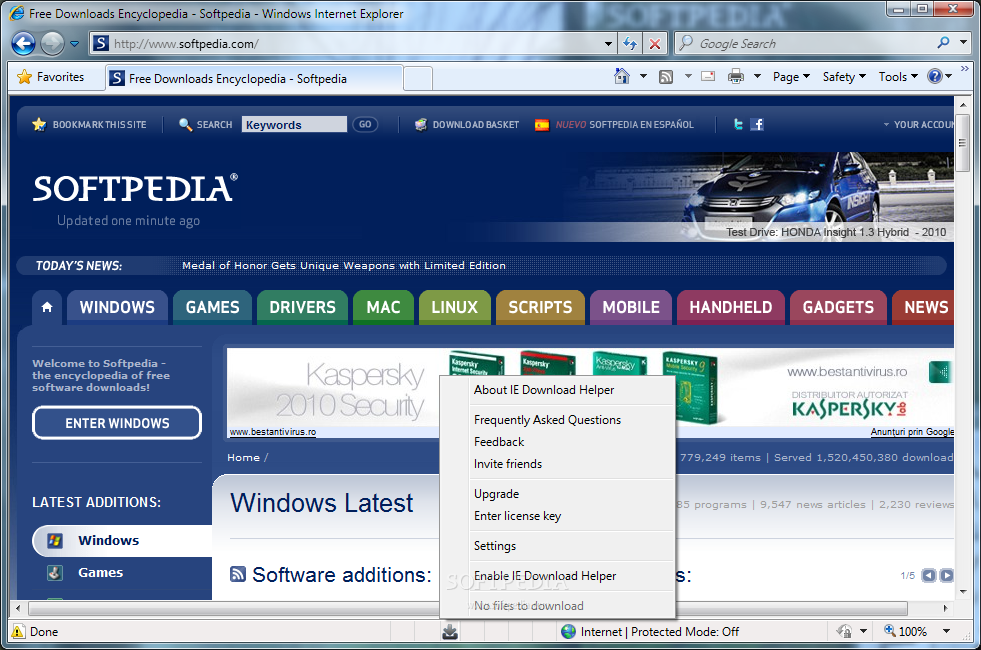Open the Page menu dropdown
This screenshot has height=650, width=981.
point(791,76)
